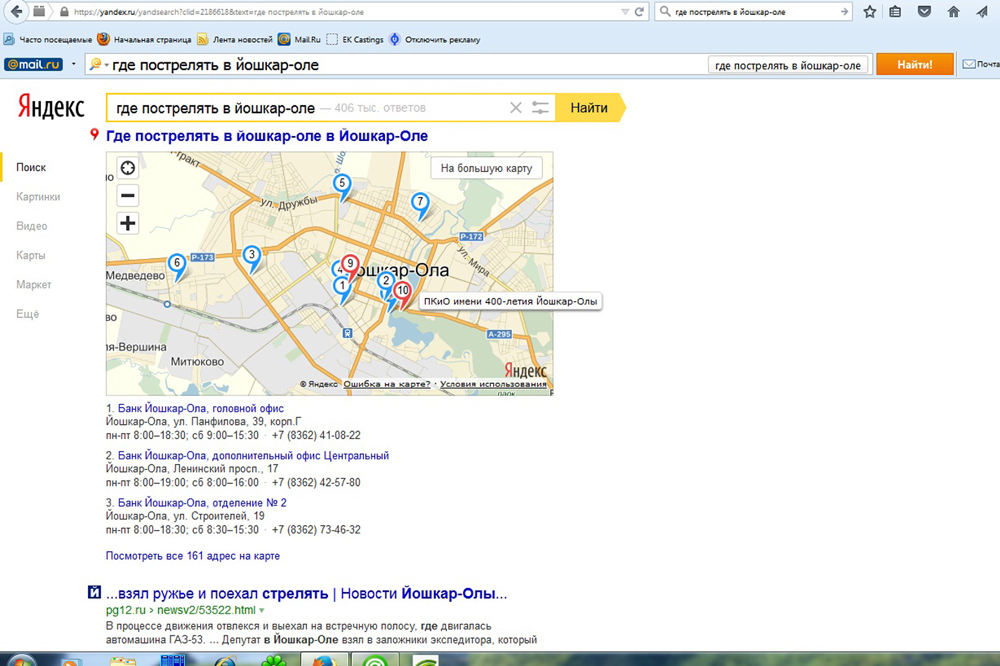Clear the Yandex search query
Viewport: 1000px width, 666px height.
(515, 108)
